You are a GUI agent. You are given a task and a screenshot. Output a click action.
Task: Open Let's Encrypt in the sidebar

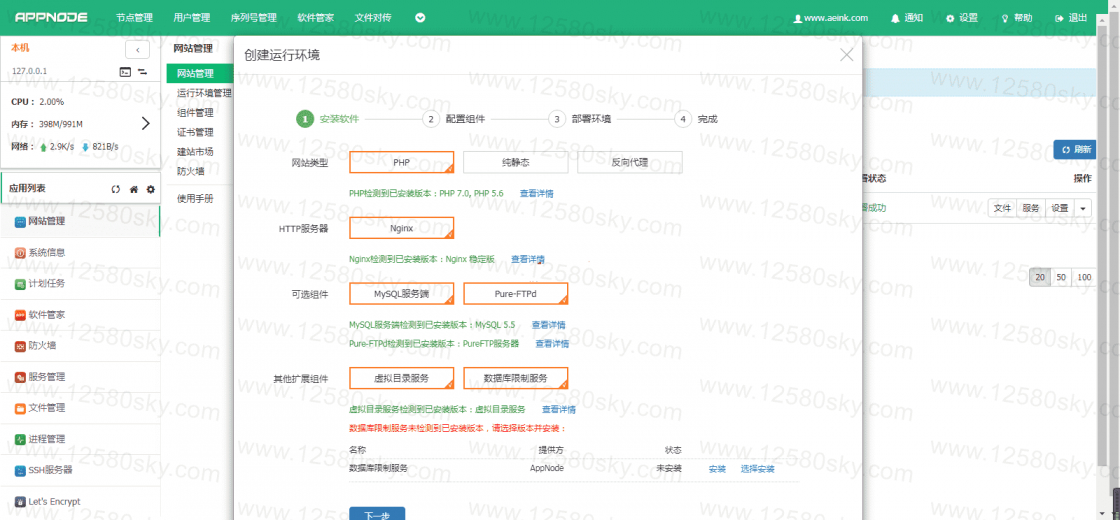click(x=80, y=501)
